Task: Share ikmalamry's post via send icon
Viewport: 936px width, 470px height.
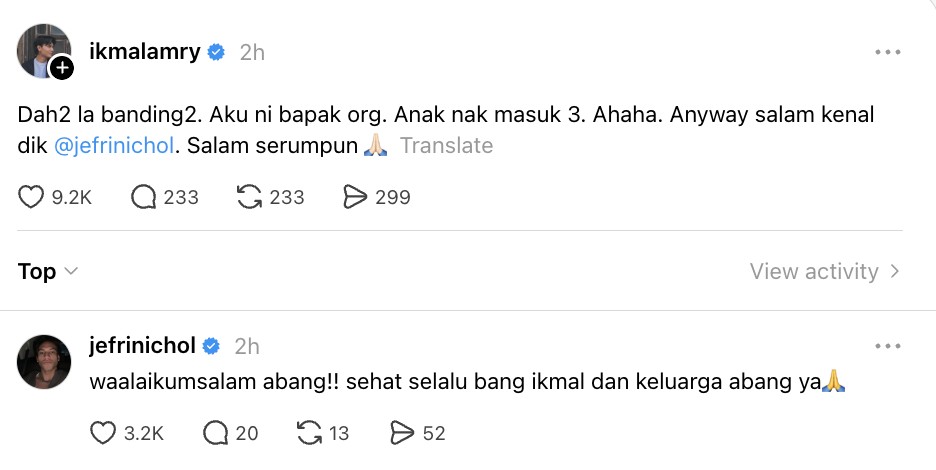Action: pyautogui.click(x=355, y=198)
